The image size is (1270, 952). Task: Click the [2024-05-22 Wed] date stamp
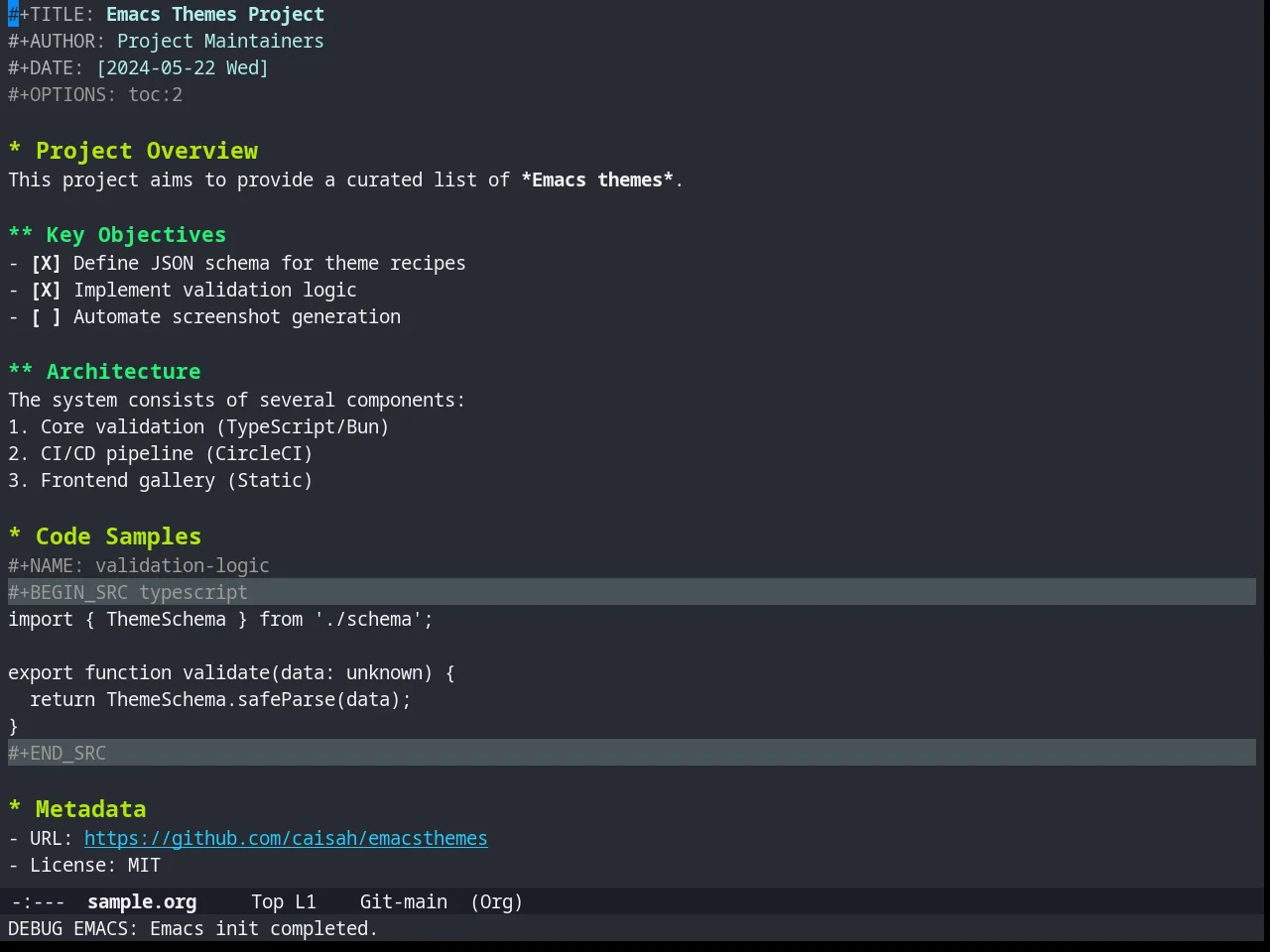click(x=183, y=67)
